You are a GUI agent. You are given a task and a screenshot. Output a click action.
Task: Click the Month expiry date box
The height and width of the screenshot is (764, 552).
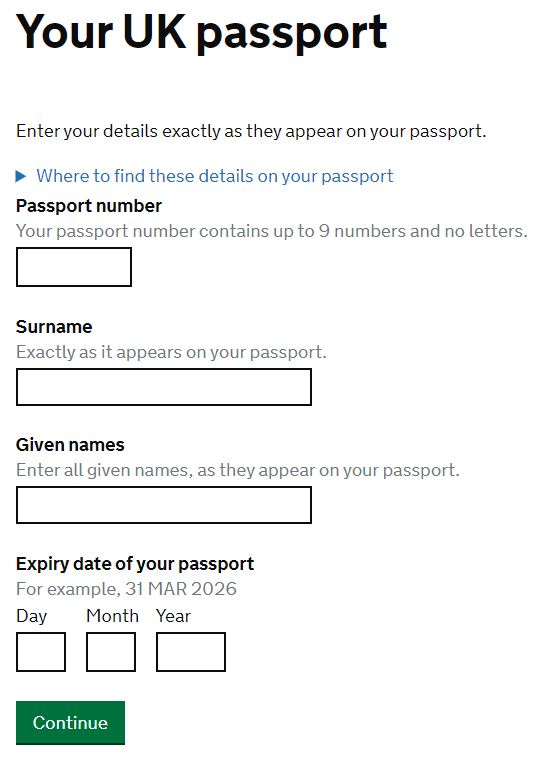[111, 652]
